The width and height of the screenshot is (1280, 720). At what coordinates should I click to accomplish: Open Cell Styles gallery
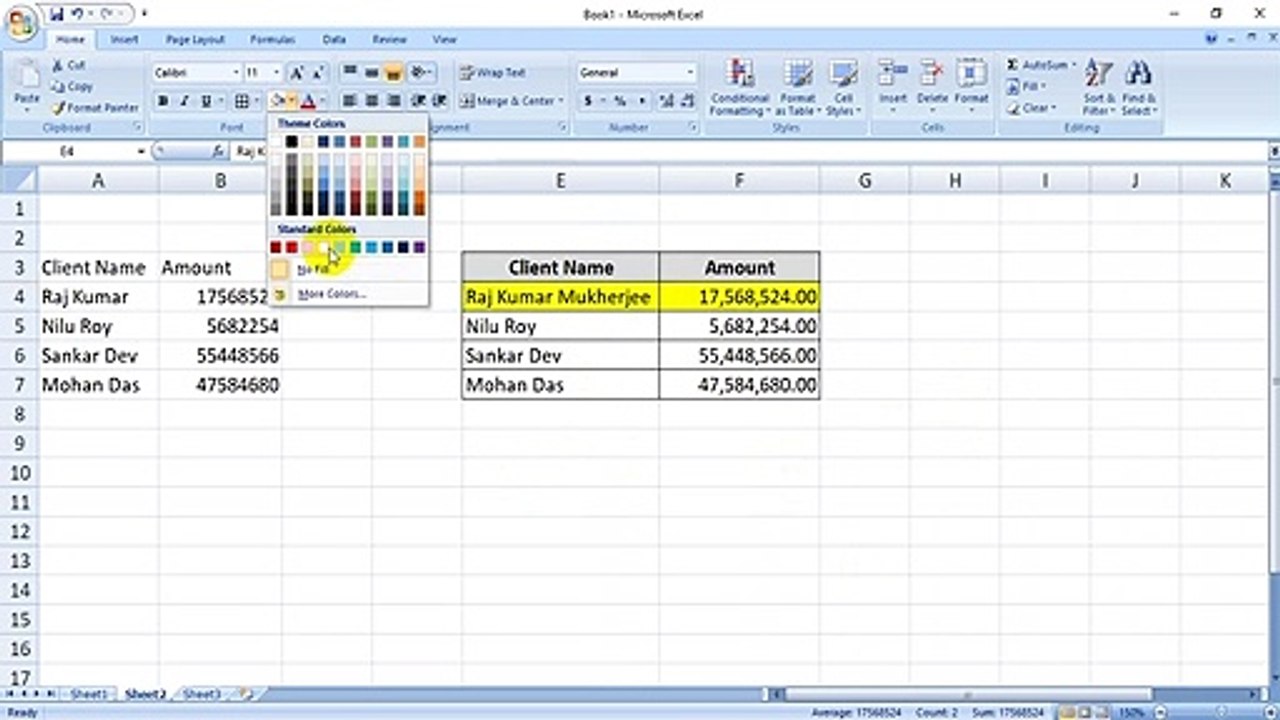843,88
